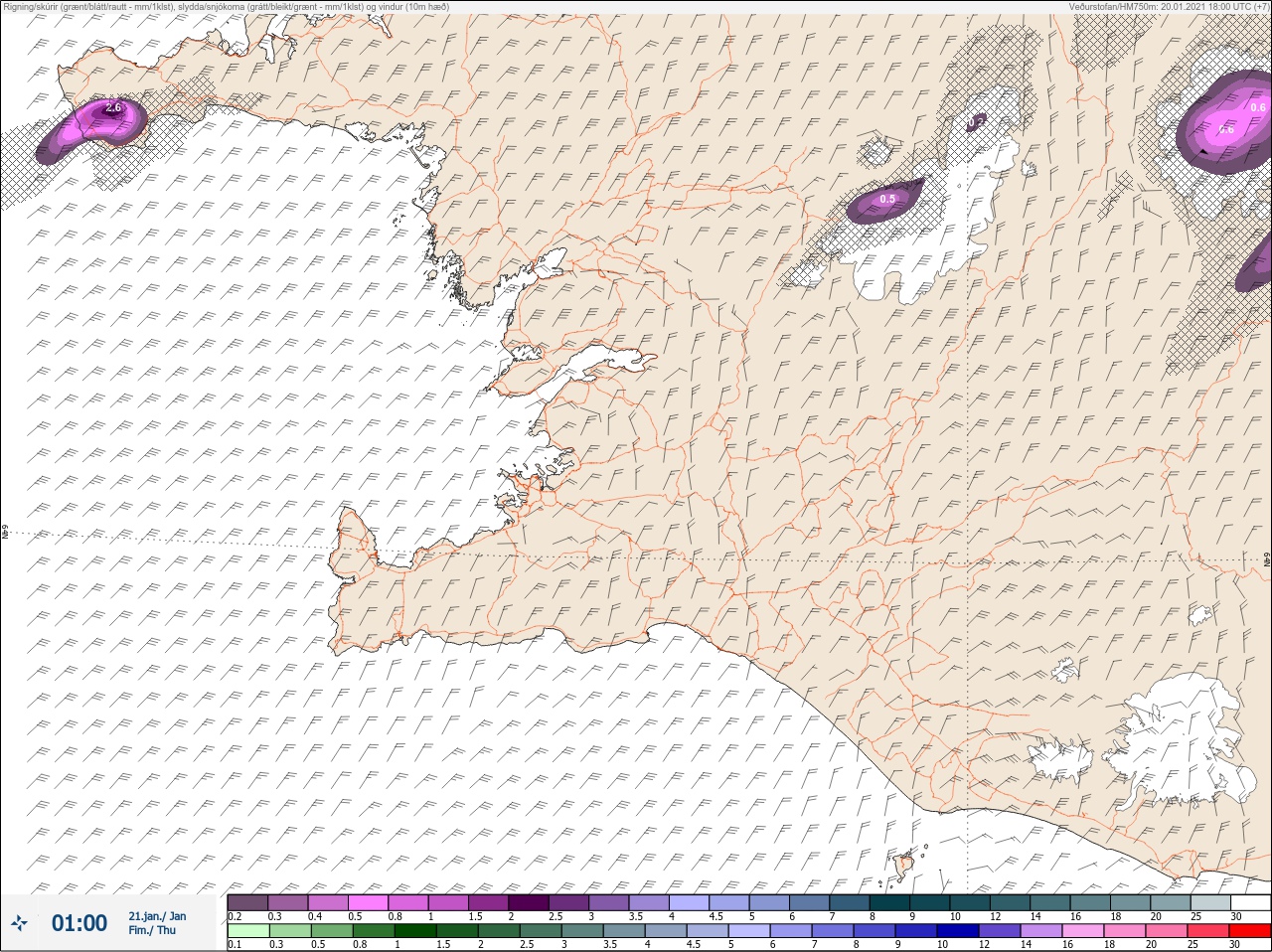Select top-row grey swatch above 20
The width and height of the screenshot is (1272, 952).
coord(1171,902)
